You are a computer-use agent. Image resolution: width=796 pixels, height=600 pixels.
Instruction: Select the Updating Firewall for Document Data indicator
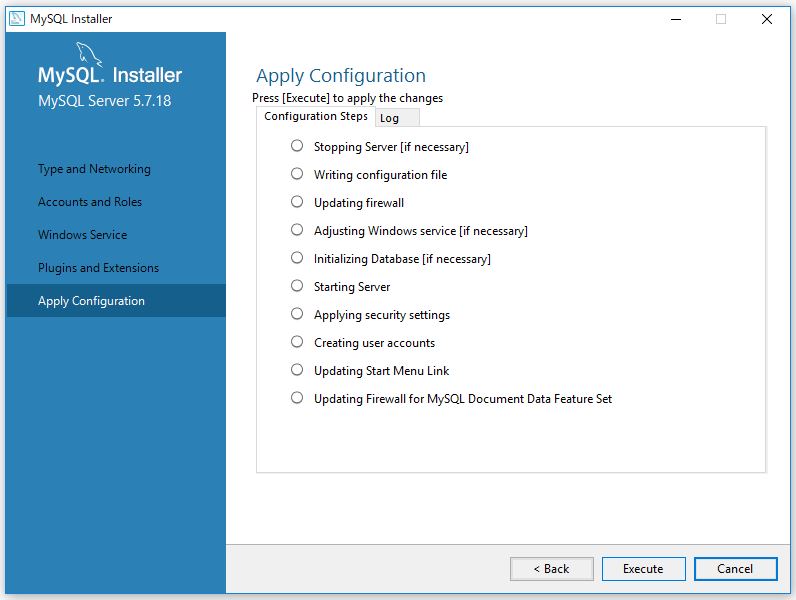point(297,397)
